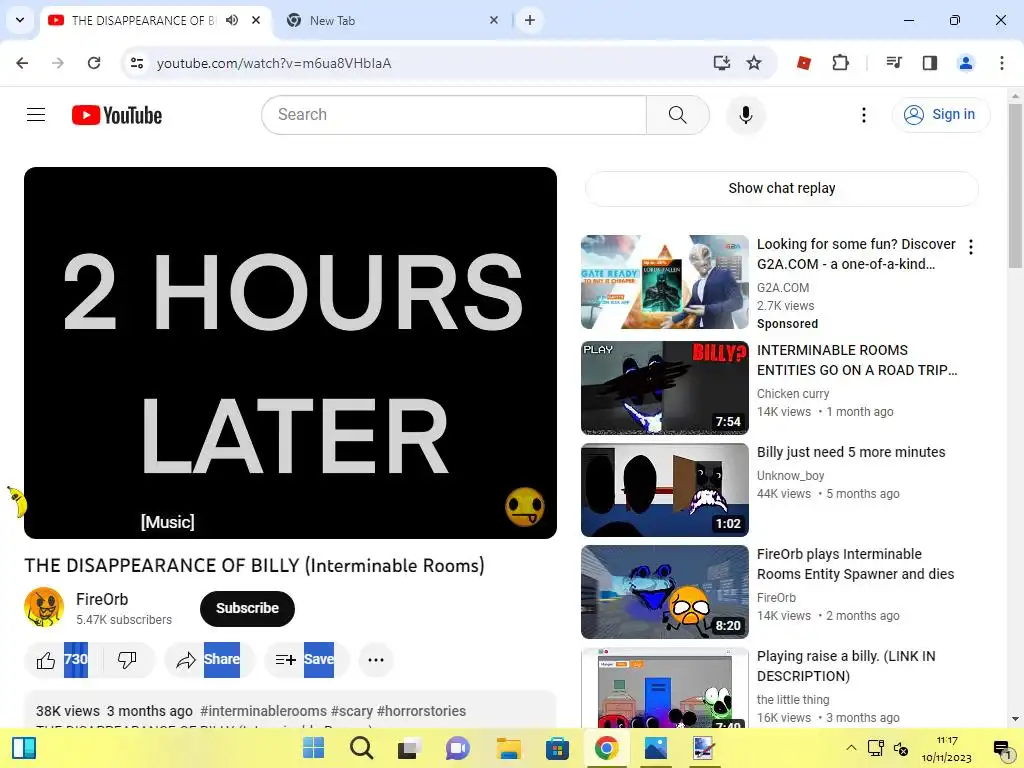This screenshot has height=768, width=1024.
Task: Bookmark this page with star icon
Action: [754, 63]
